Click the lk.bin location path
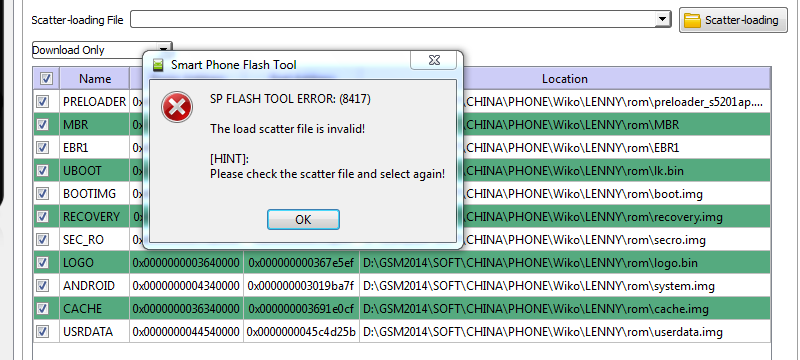 tap(573, 171)
